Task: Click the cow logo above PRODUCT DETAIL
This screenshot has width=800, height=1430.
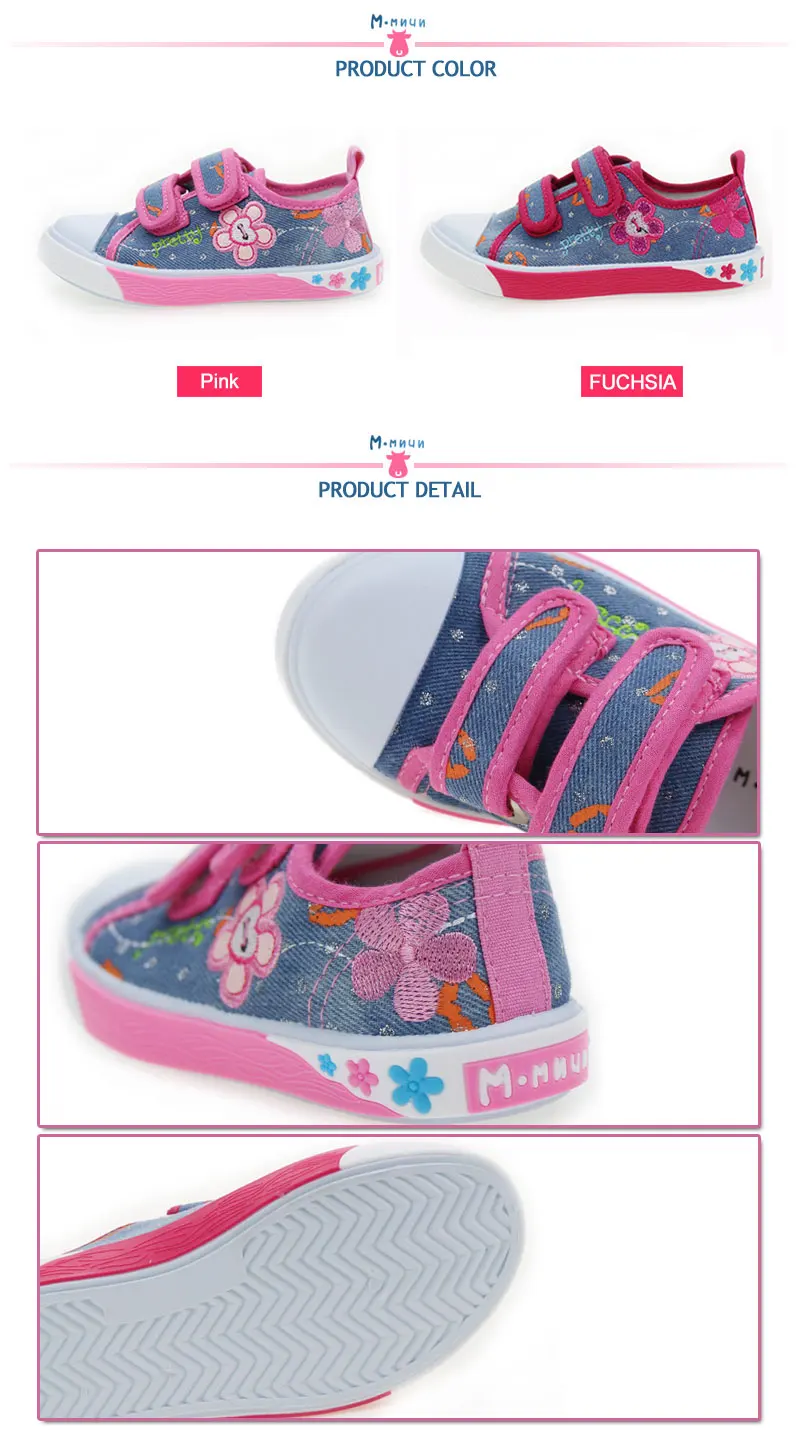Action: pyautogui.click(x=398, y=465)
